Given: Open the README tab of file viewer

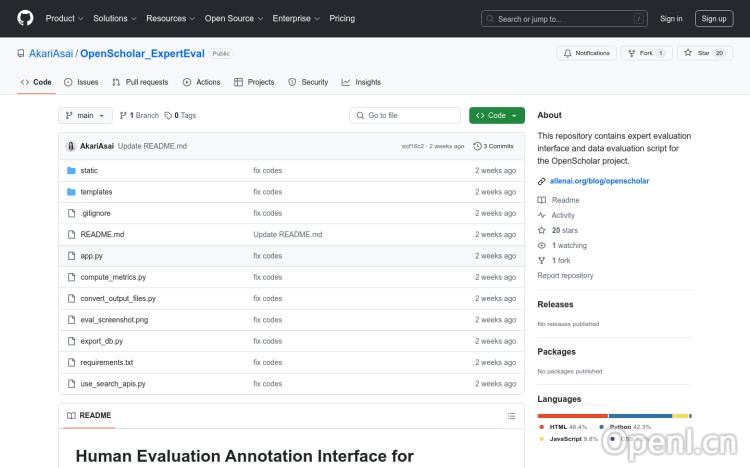Looking at the screenshot, I should (89, 415).
